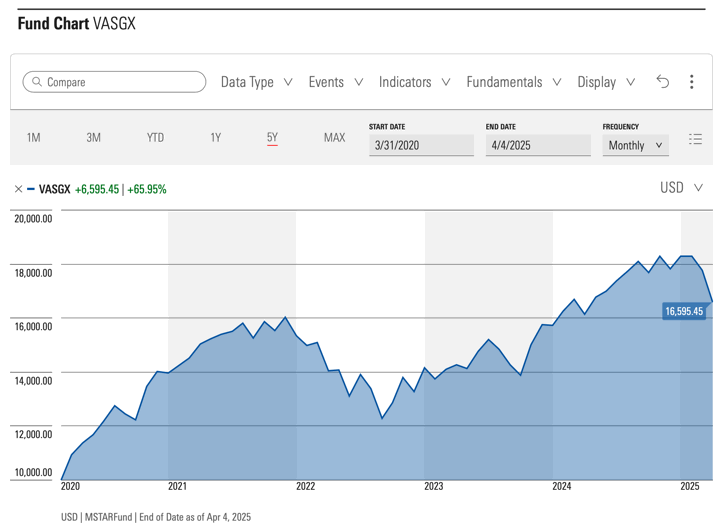Open the Indicators dropdown
The image size is (720, 531).
(x=414, y=82)
